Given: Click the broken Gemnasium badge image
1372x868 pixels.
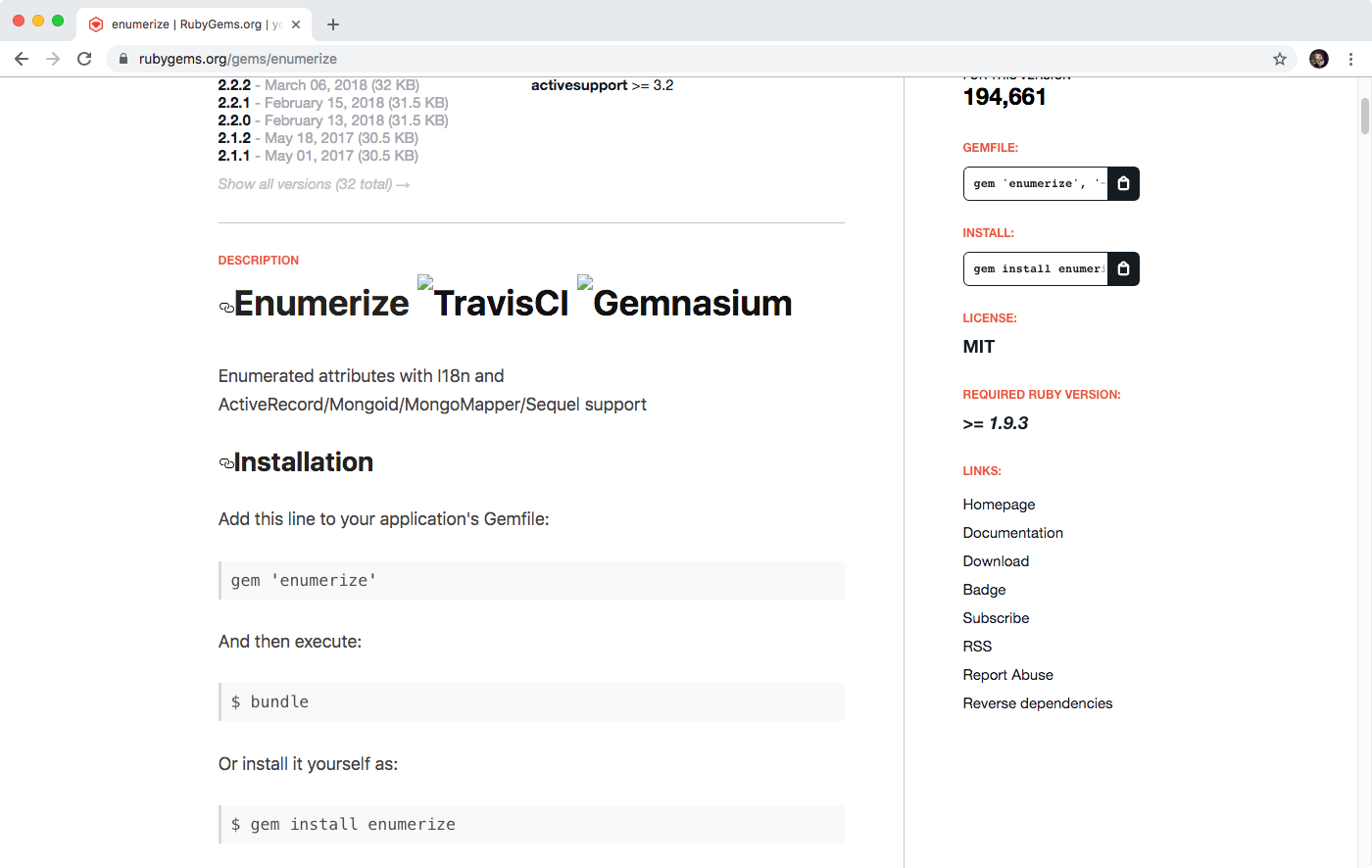Looking at the screenshot, I should 685,299.
